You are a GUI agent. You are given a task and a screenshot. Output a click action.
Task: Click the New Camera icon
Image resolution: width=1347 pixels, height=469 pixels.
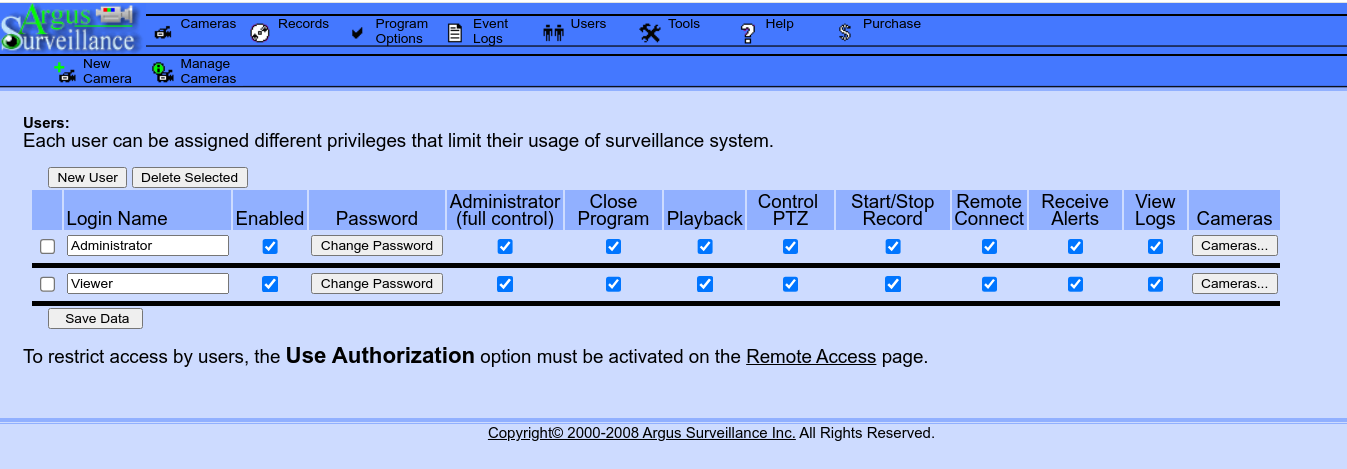[66, 72]
